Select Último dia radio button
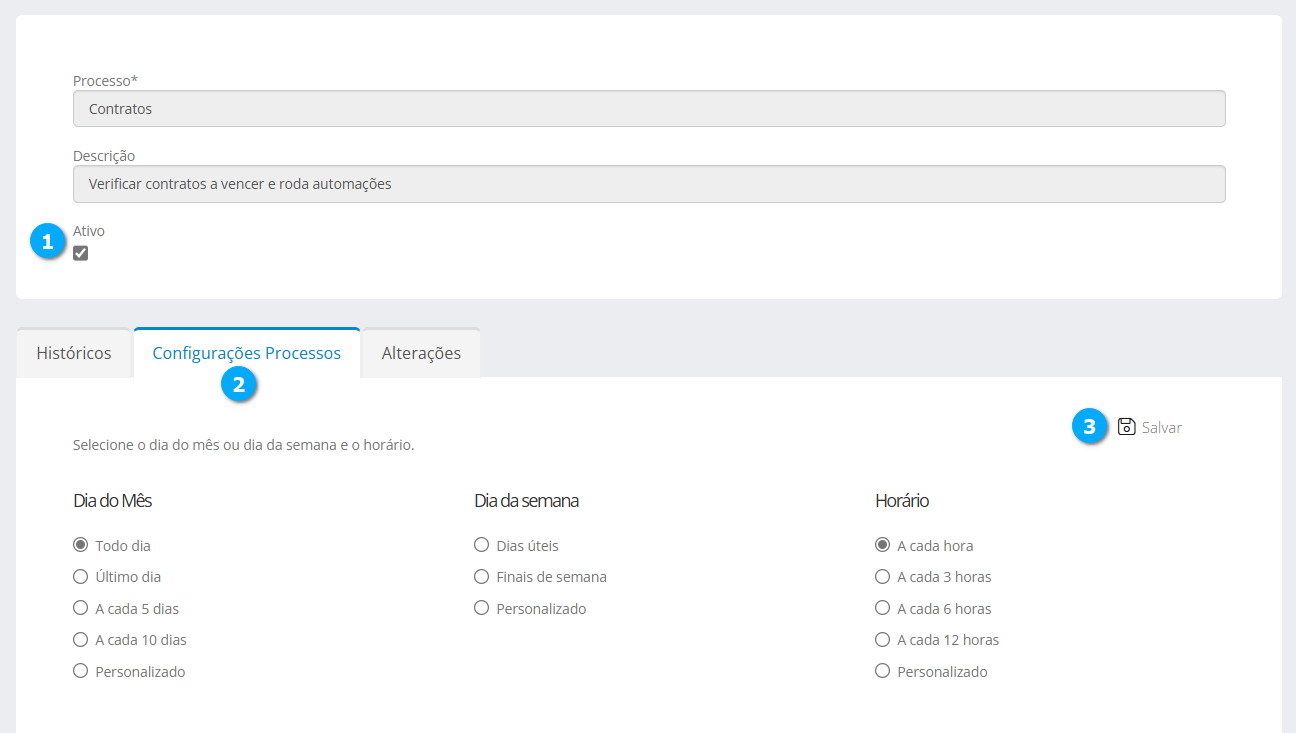Screen dimensions: 1296x733 point(81,577)
